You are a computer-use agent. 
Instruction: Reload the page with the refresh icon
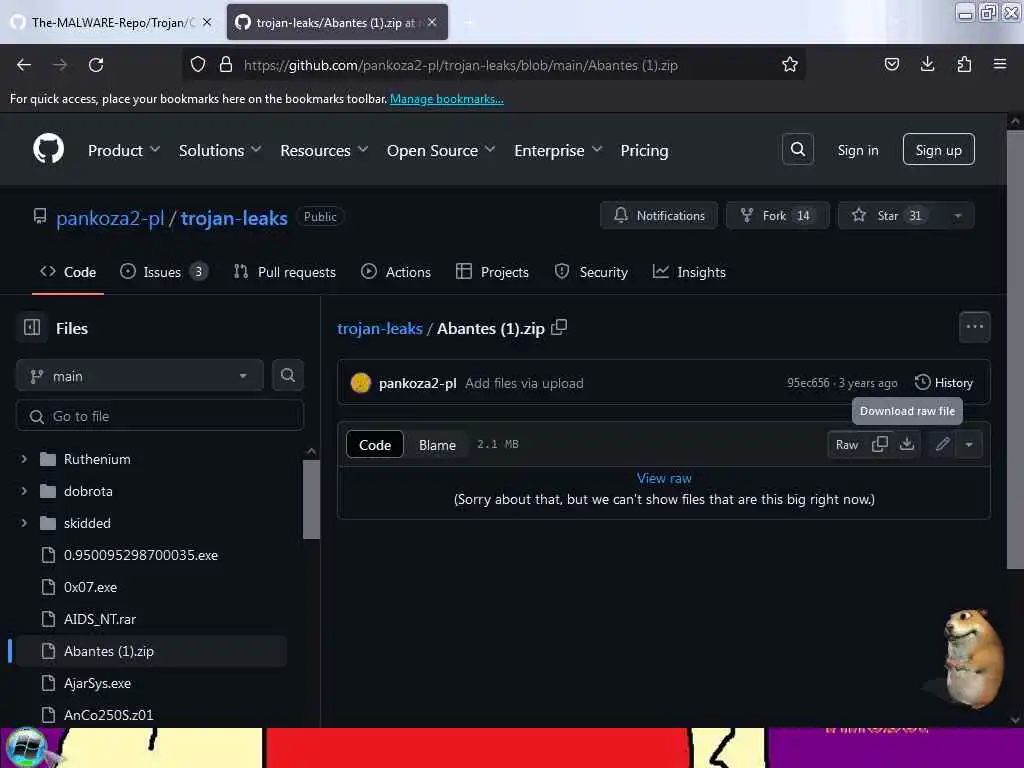click(x=96, y=65)
